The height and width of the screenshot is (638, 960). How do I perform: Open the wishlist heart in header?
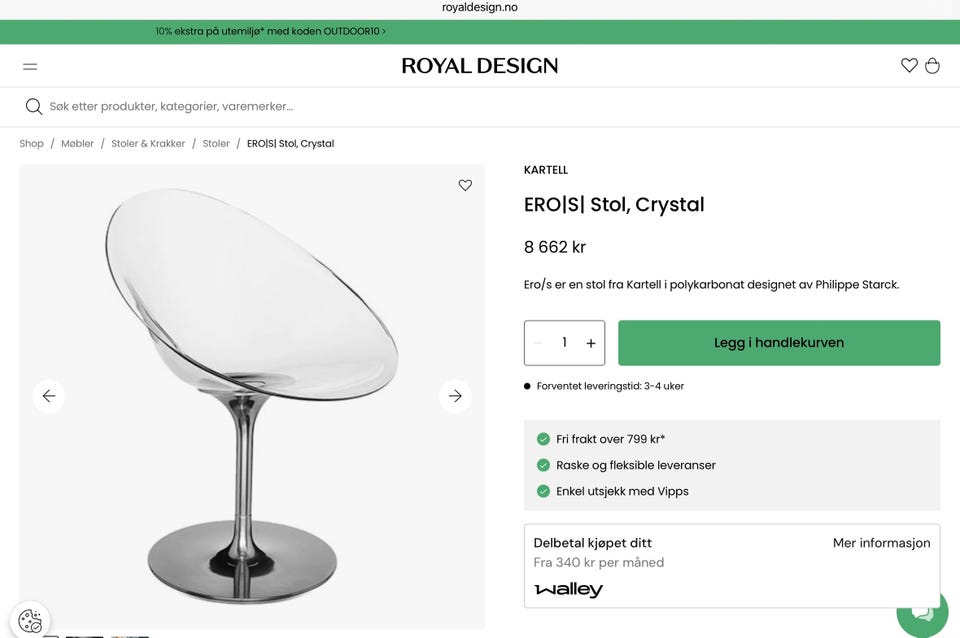909,66
